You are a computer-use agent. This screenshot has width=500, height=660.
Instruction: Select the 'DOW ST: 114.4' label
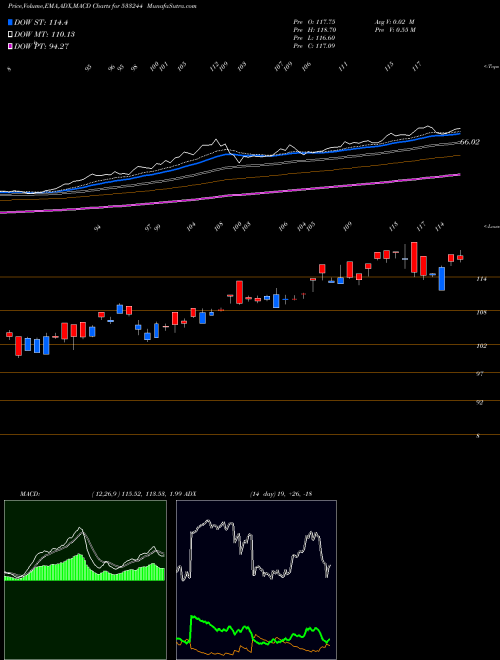point(41,23)
